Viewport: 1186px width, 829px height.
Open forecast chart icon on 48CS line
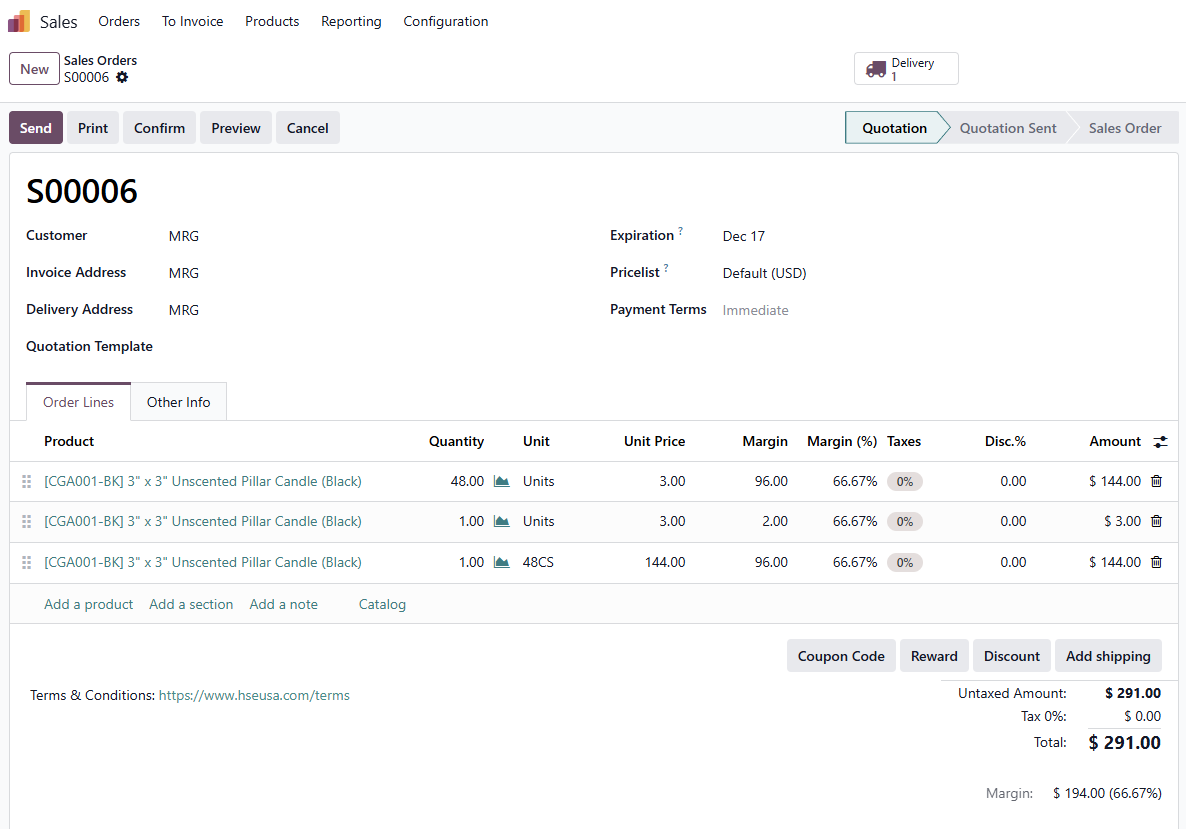tap(502, 562)
